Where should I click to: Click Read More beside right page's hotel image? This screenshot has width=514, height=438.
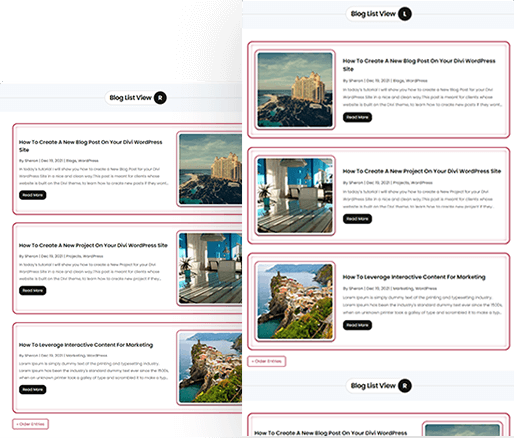point(357,117)
